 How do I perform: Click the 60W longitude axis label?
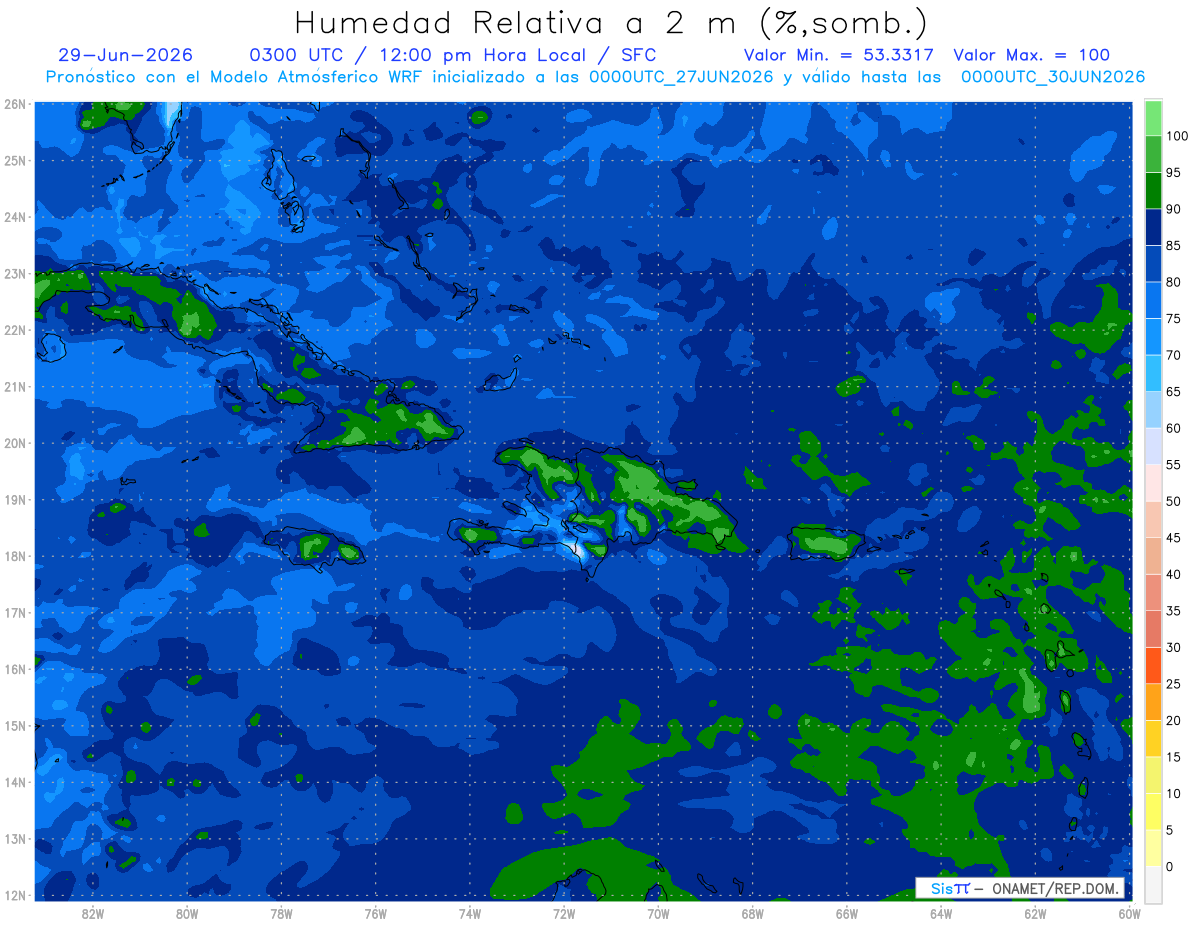pos(1128,913)
